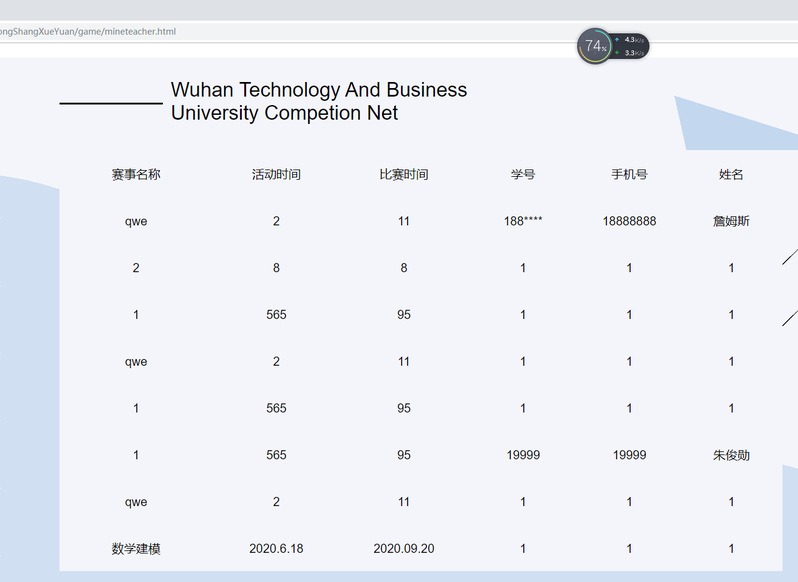The width and height of the screenshot is (798, 582).
Task: Click the column header 活动时间
Action: [x=276, y=174]
